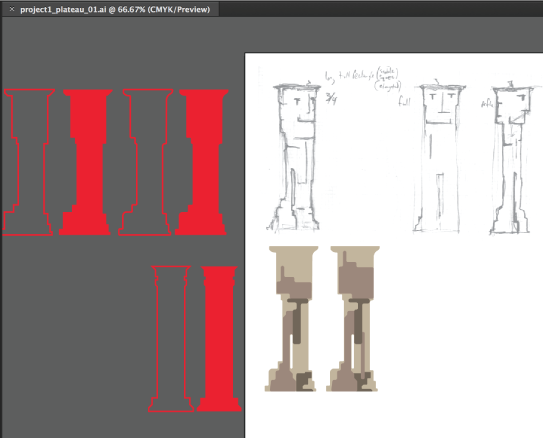Select the lower solid red column shape
This screenshot has width=543, height=438.
coord(219,339)
